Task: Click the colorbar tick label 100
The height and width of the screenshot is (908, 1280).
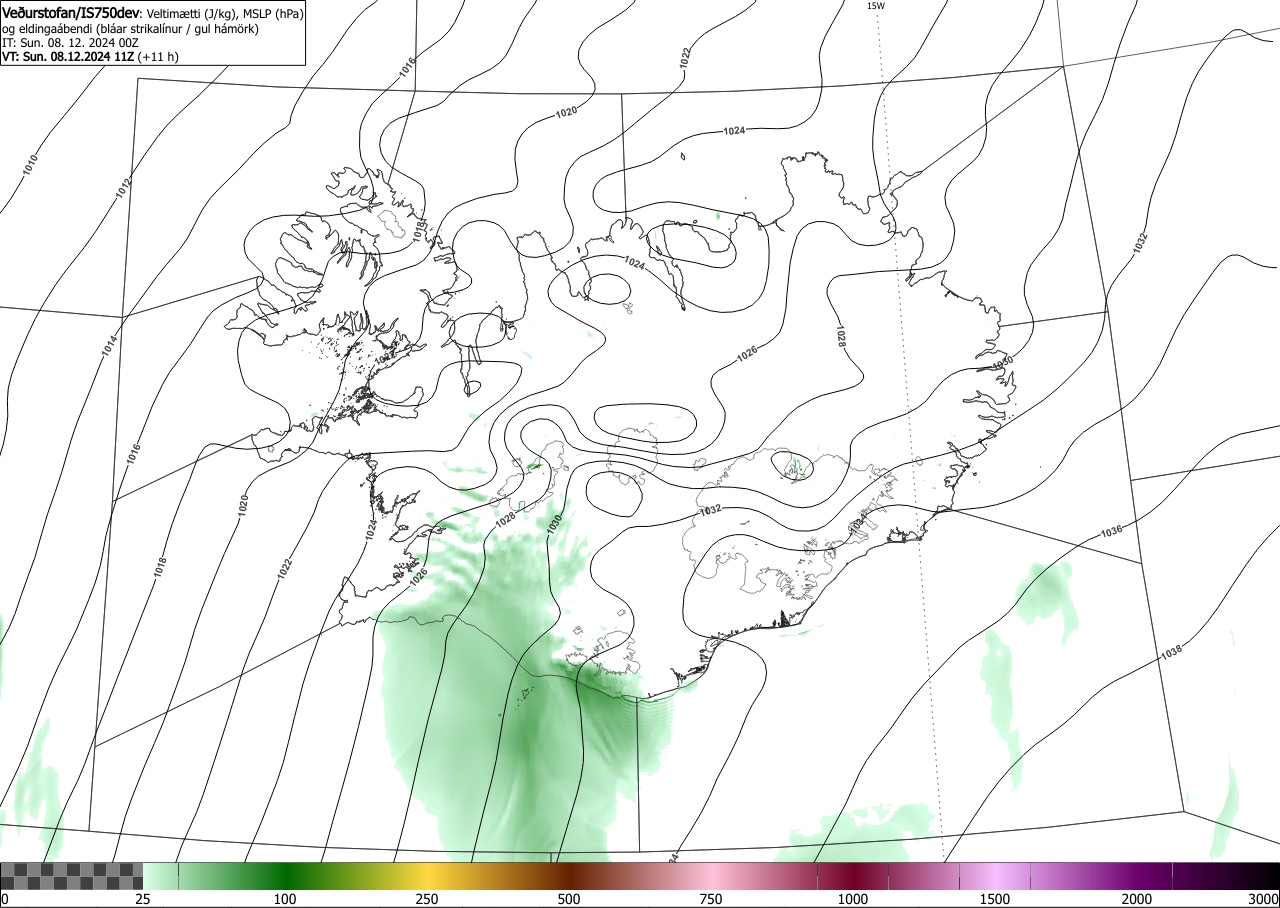Action: click(285, 899)
